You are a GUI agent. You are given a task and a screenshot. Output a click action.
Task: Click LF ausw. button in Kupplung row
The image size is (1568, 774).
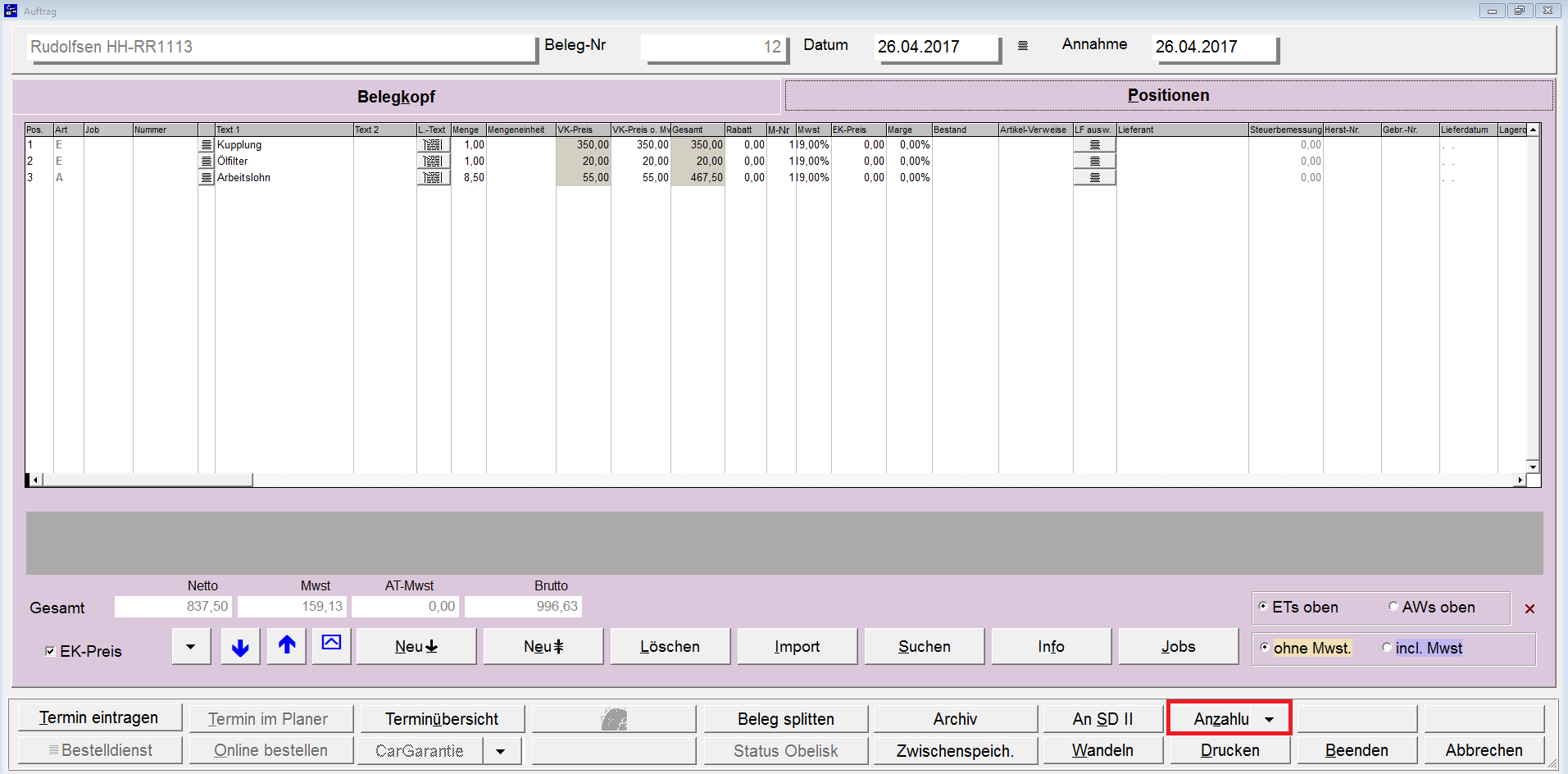click(x=1094, y=145)
